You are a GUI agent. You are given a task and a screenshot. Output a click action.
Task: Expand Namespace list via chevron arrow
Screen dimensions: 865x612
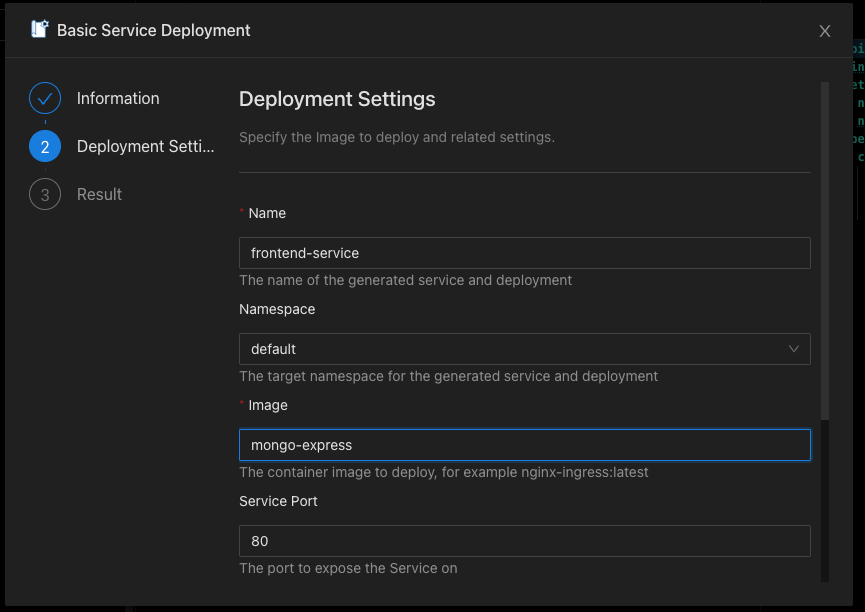(794, 349)
